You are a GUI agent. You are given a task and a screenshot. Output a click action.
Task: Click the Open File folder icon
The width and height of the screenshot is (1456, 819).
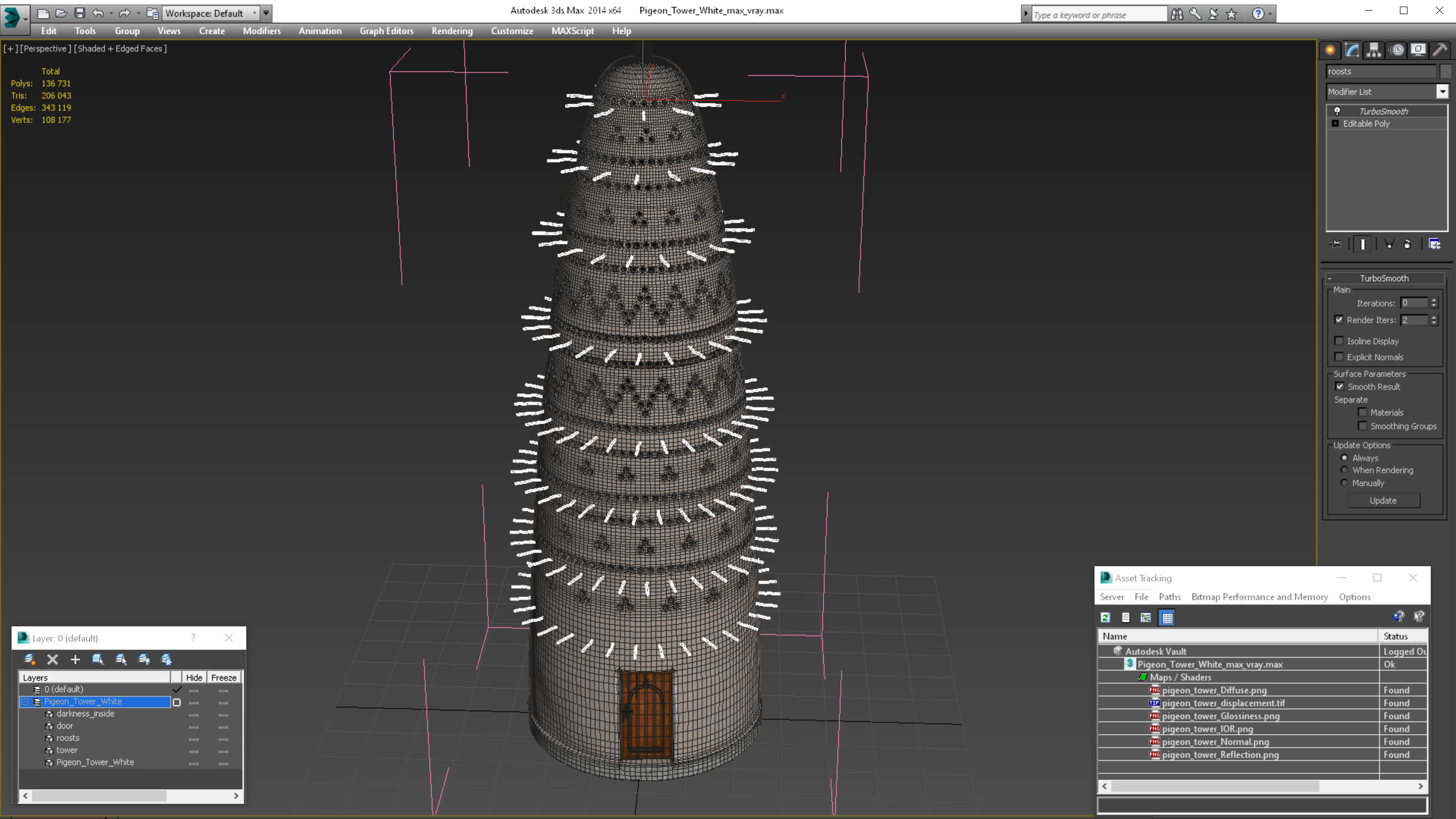[x=61, y=13]
